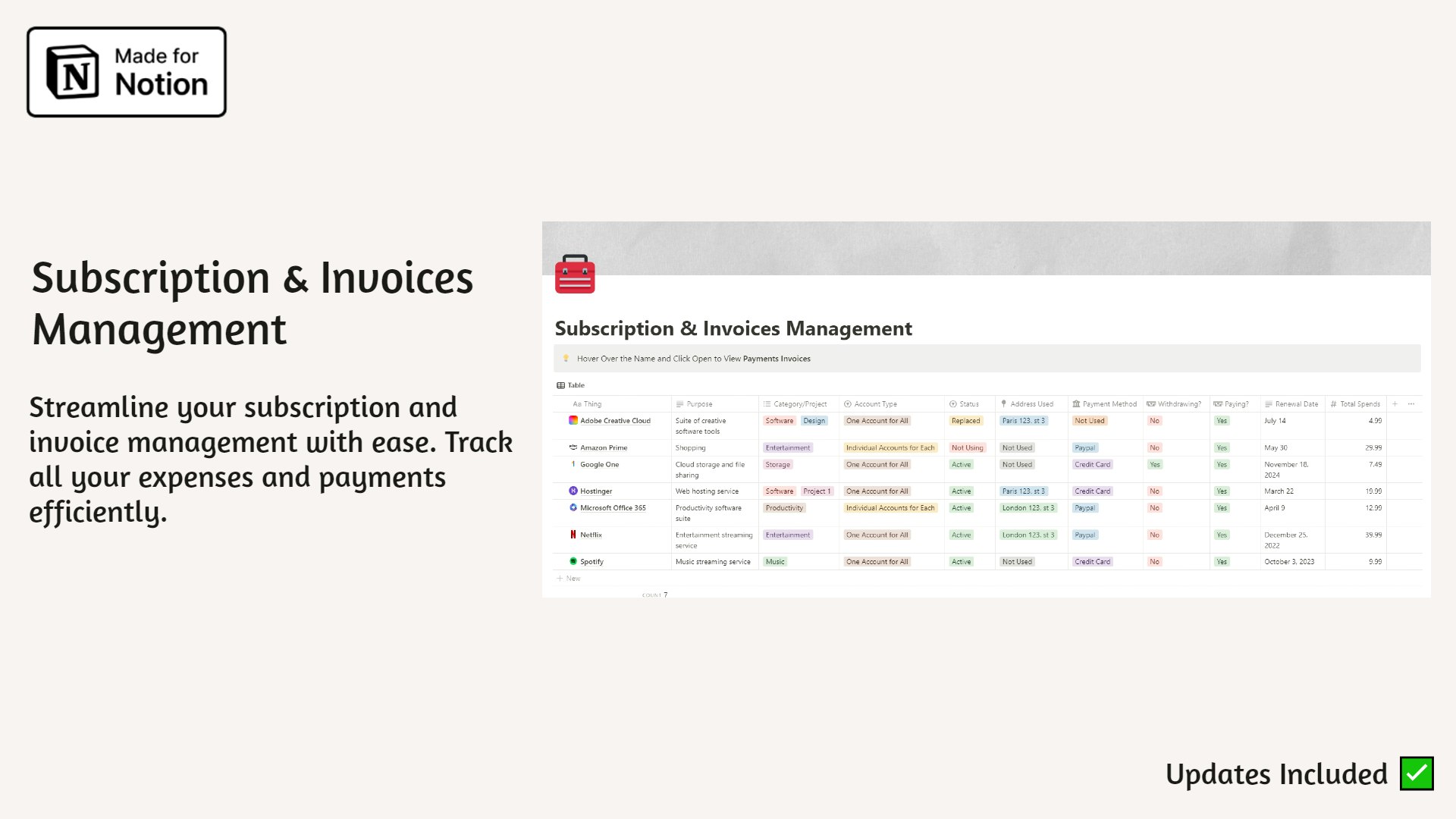
Task: Click the Music tag in the Spotify row
Action: [x=775, y=562]
